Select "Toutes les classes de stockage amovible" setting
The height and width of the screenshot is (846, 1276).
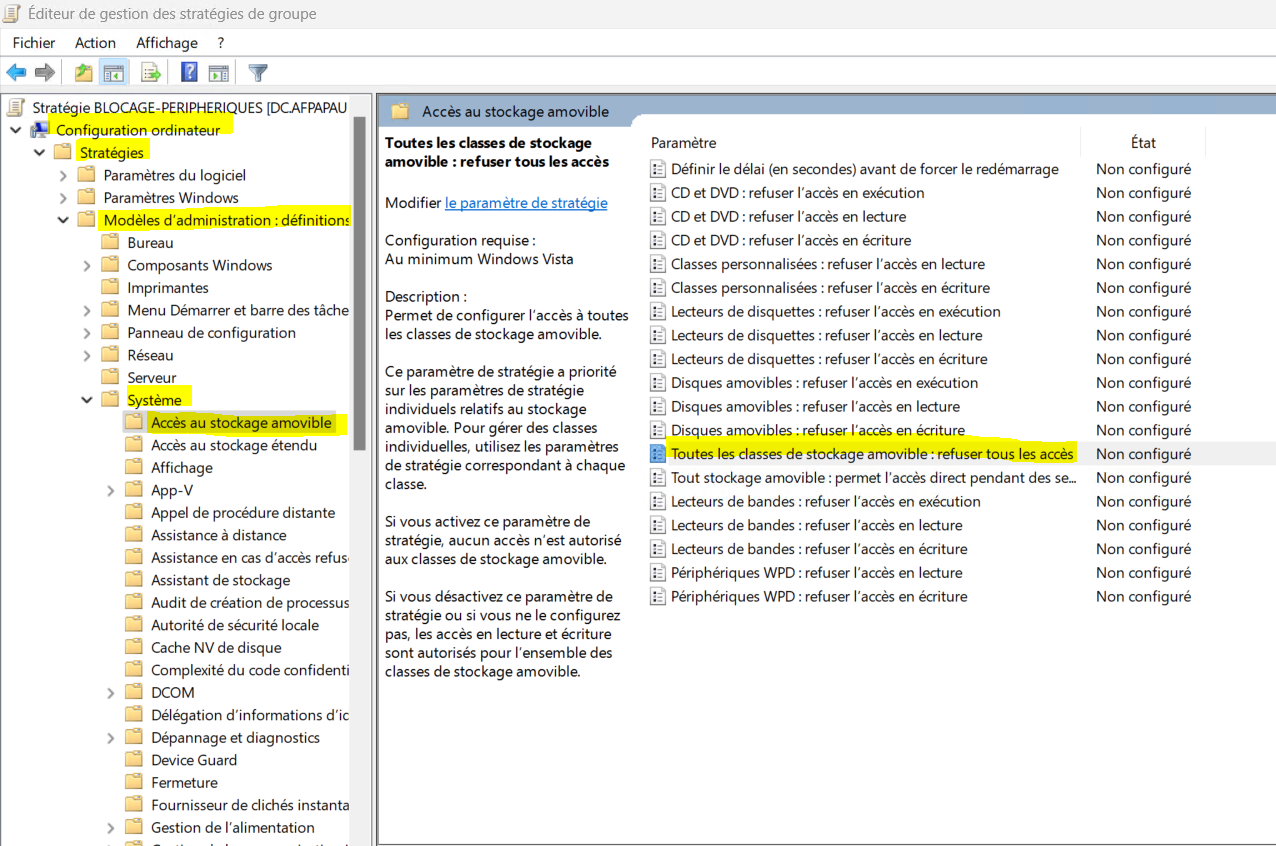871,454
